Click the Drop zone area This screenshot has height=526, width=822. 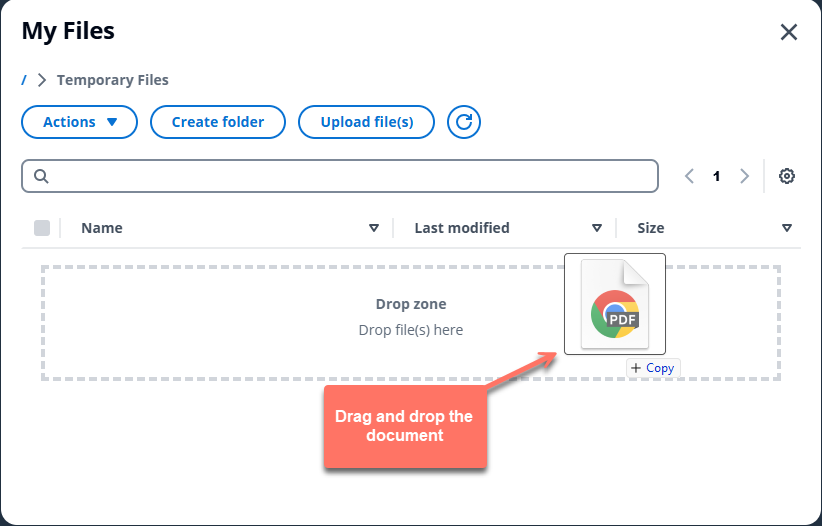[411, 323]
